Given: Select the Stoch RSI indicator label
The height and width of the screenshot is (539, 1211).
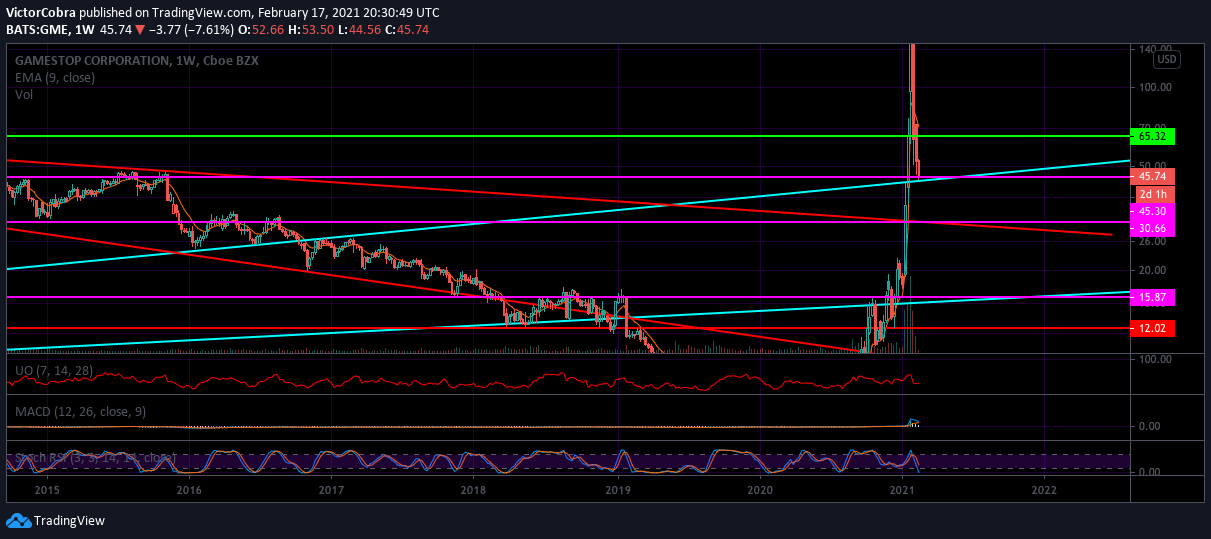Looking at the screenshot, I should 95,457.
